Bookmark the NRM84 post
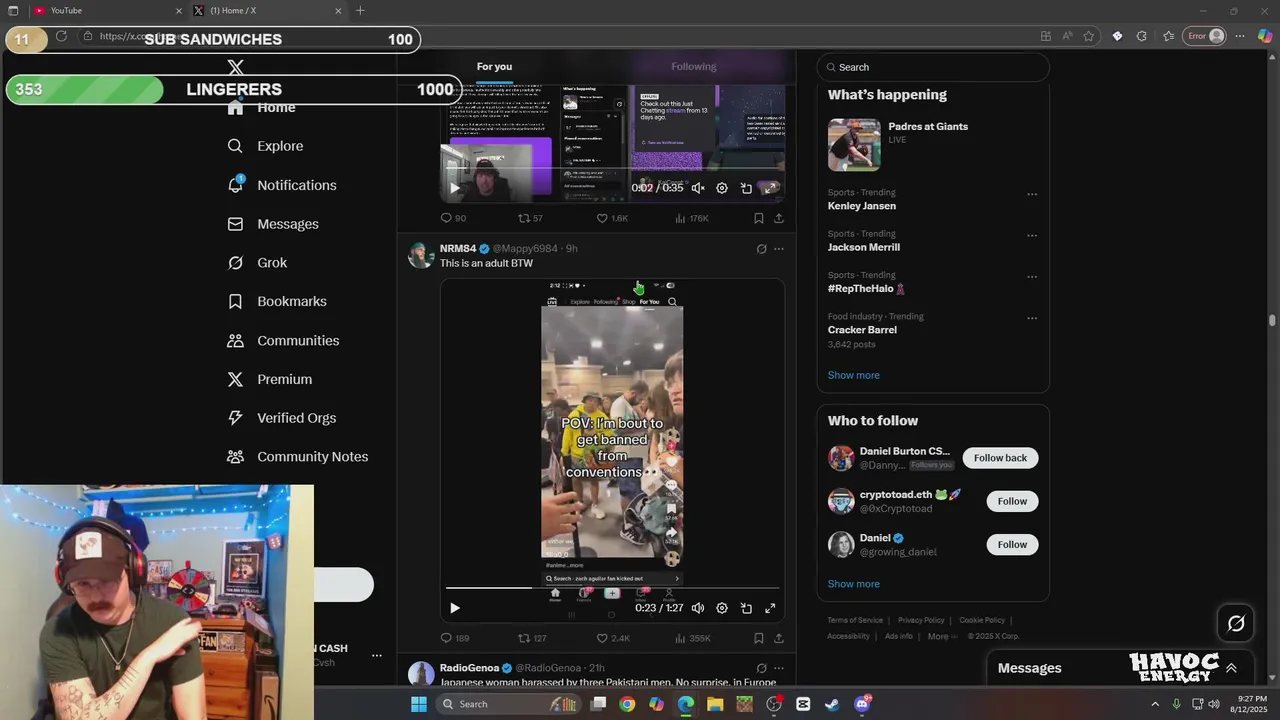Image resolution: width=1280 pixels, height=720 pixels. [x=759, y=638]
